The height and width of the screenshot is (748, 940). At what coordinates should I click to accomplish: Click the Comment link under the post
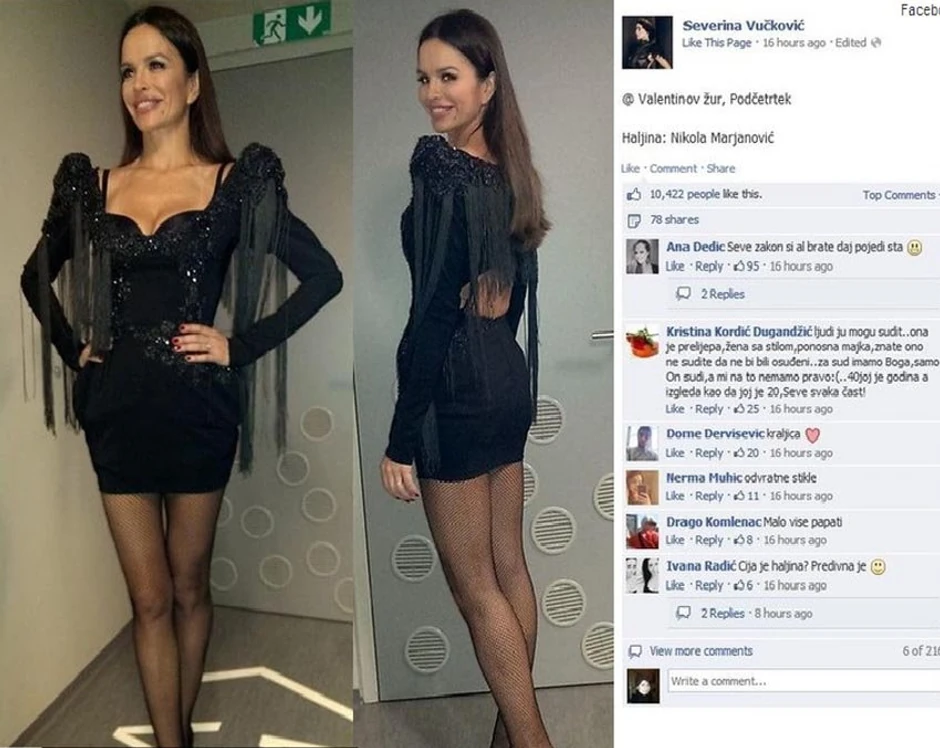[x=673, y=168]
